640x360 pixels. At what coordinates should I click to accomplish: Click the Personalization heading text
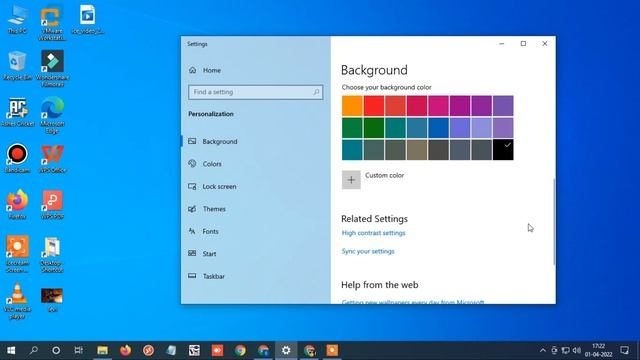pos(211,114)
